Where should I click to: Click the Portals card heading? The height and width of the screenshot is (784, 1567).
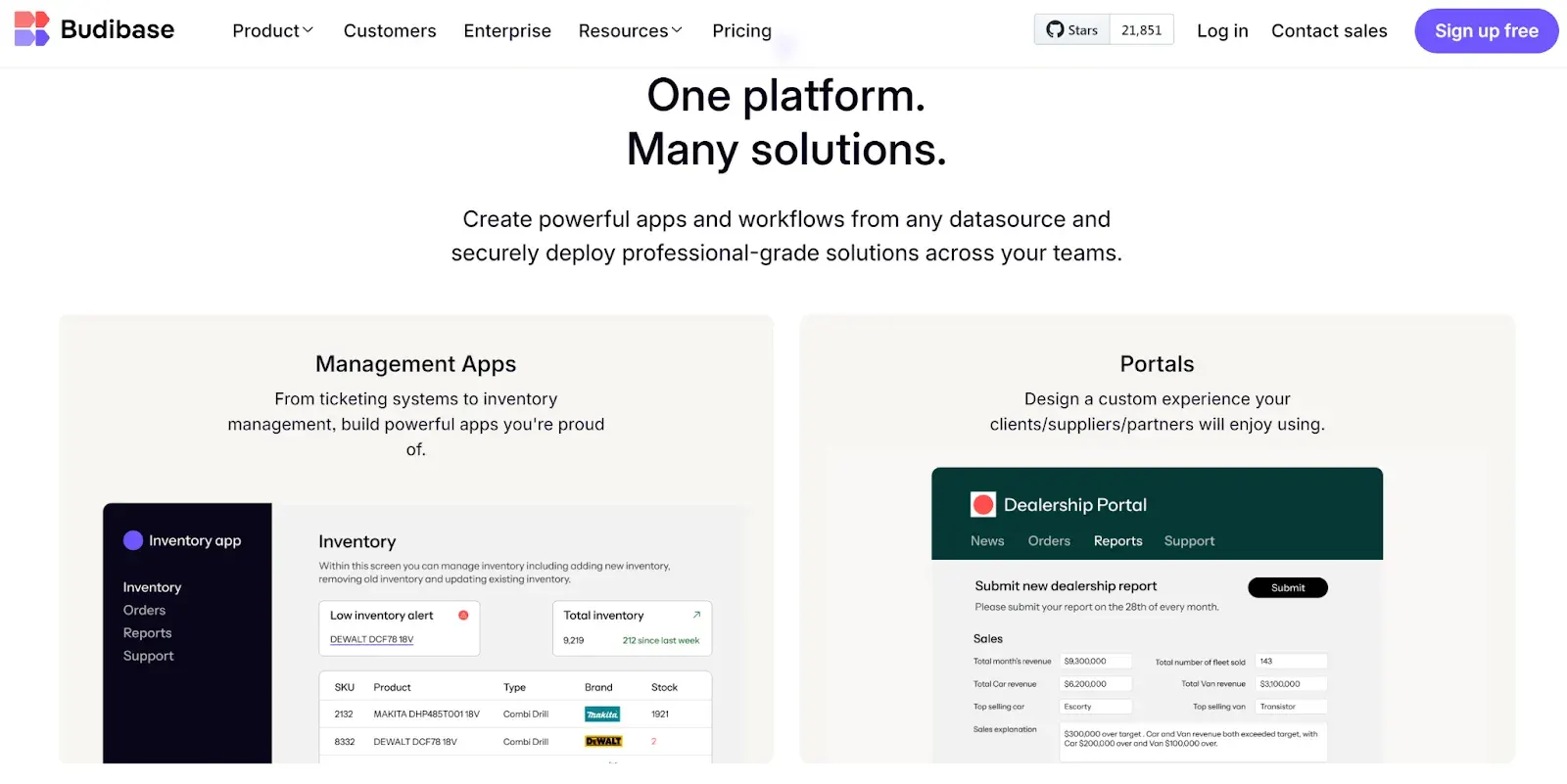(1157, 364)
